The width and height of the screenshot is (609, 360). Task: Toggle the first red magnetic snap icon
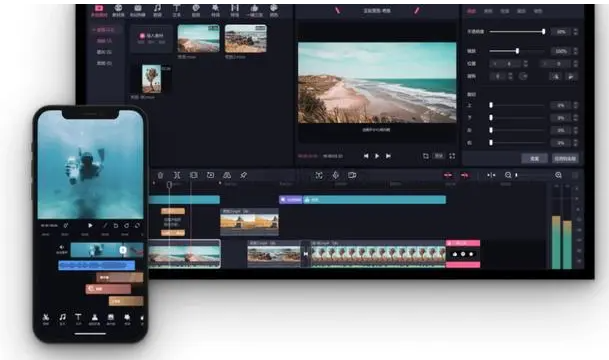point(448,176)
